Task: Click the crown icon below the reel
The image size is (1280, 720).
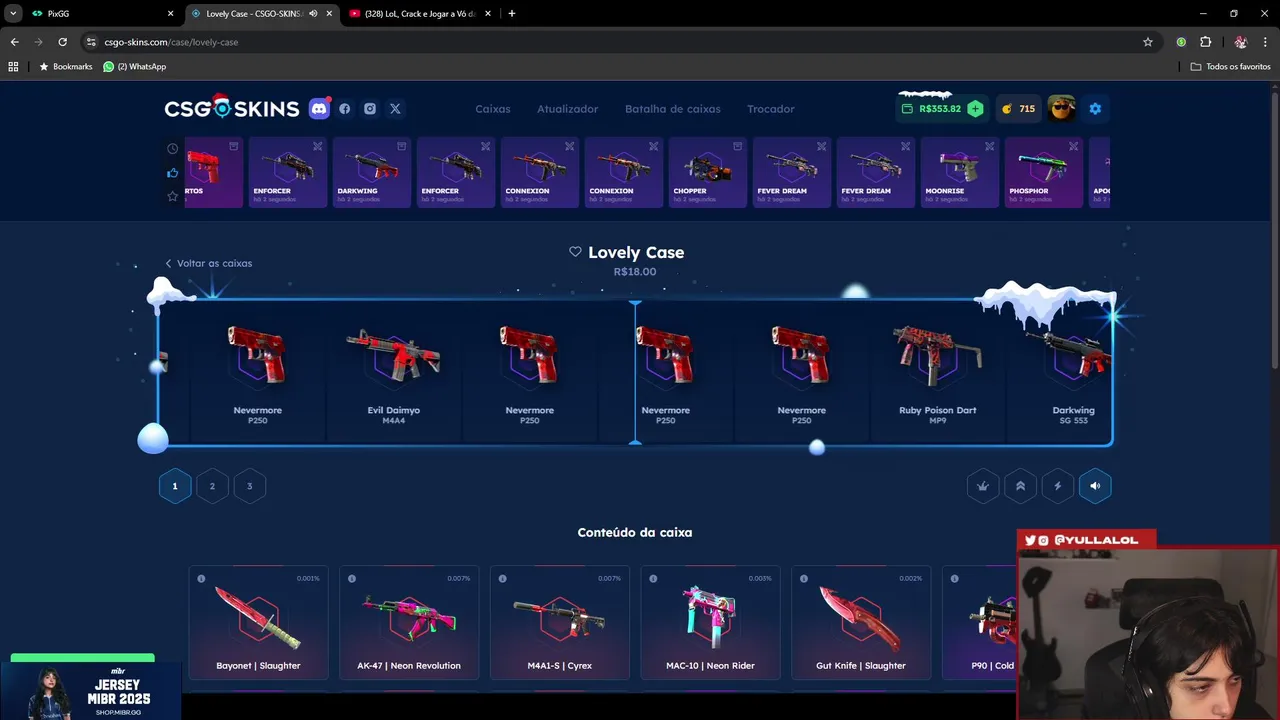Action: (x=983, y=486)
